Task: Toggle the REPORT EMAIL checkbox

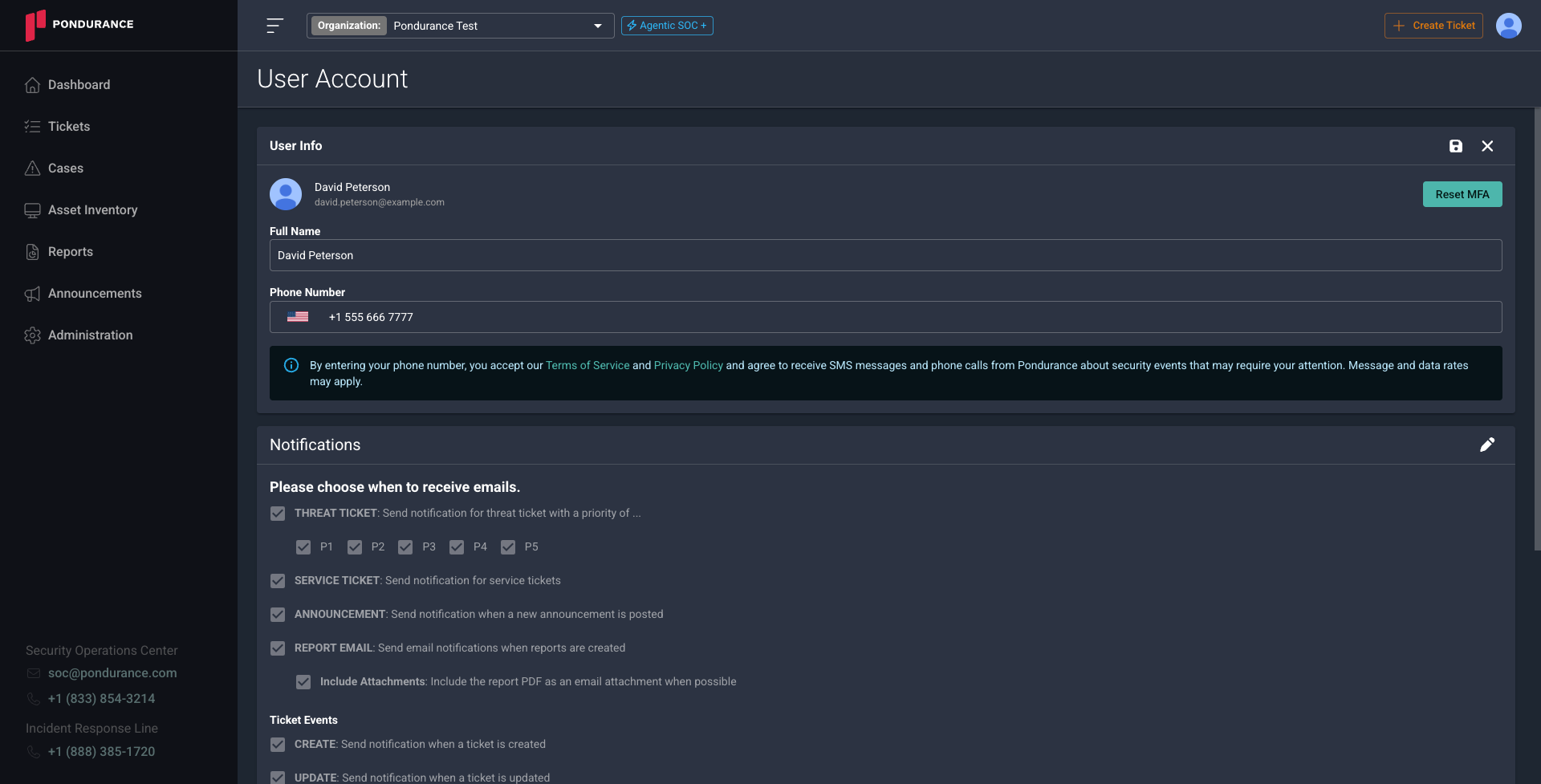Action: (x=278, y=648)
